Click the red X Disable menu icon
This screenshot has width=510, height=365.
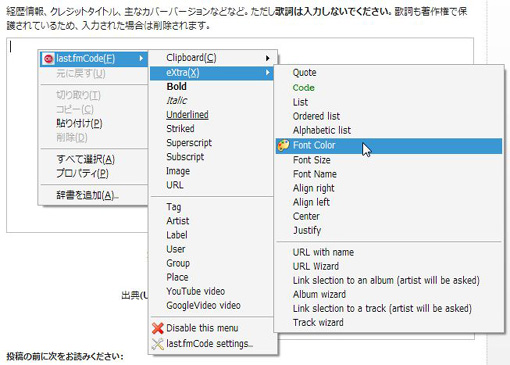click(157, 328)
